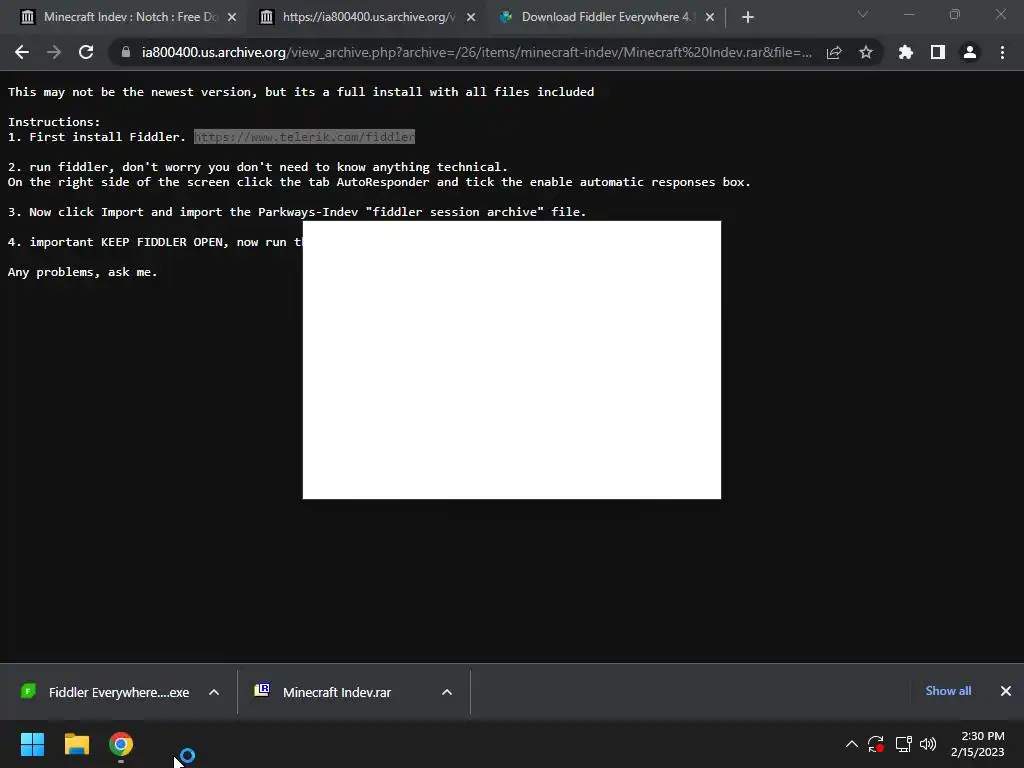1024x768 pixels.
Task: Click the white popup box
Action: [512, 360]
